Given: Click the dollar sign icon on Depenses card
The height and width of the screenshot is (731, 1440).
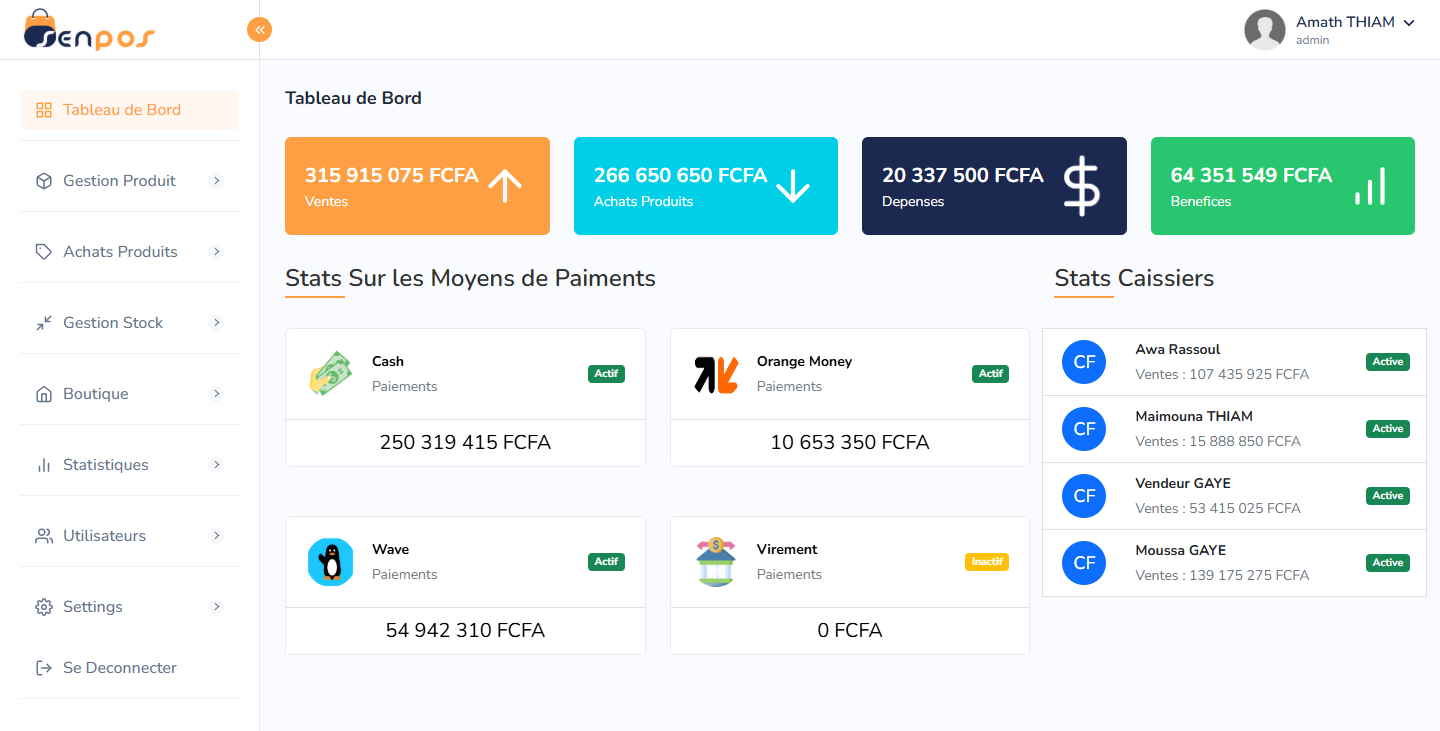Looking at the screenshot, I should (1081, 186).
